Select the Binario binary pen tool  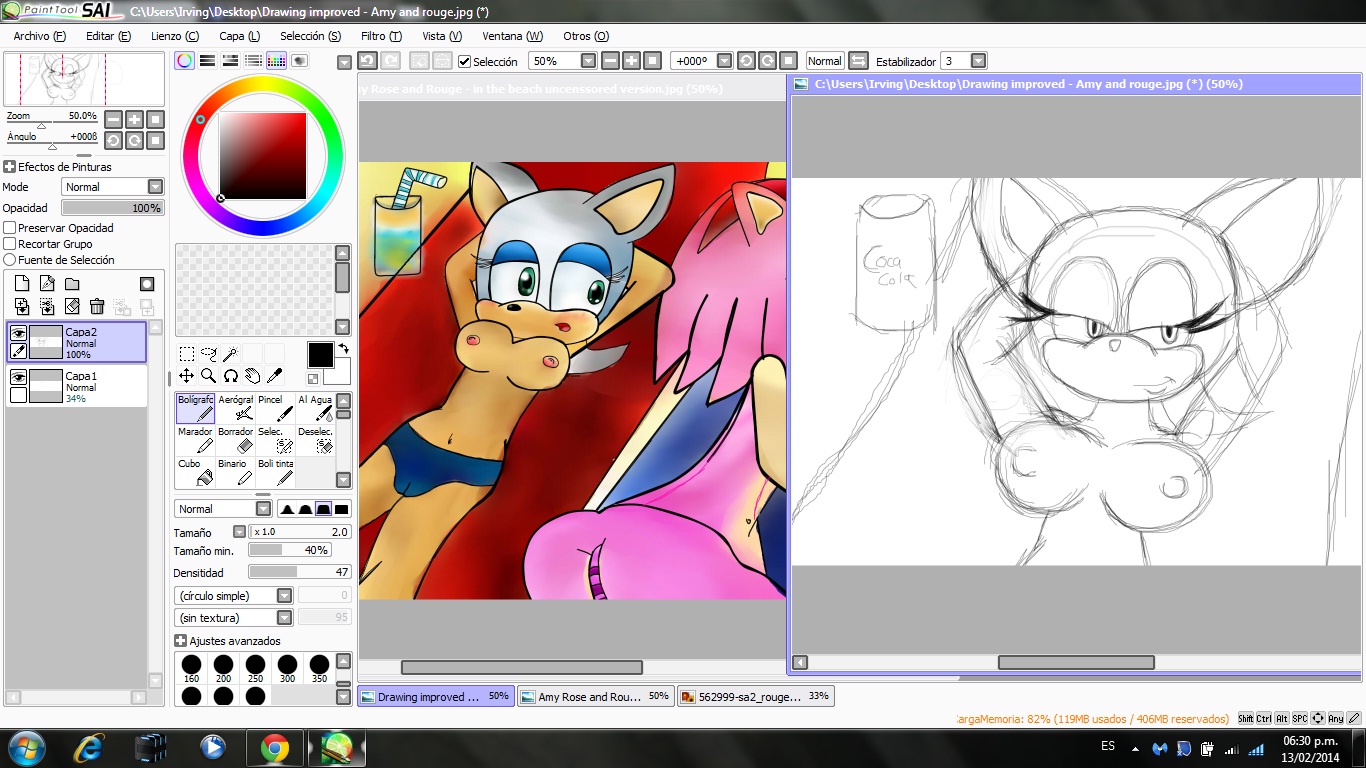pos(235,472)
